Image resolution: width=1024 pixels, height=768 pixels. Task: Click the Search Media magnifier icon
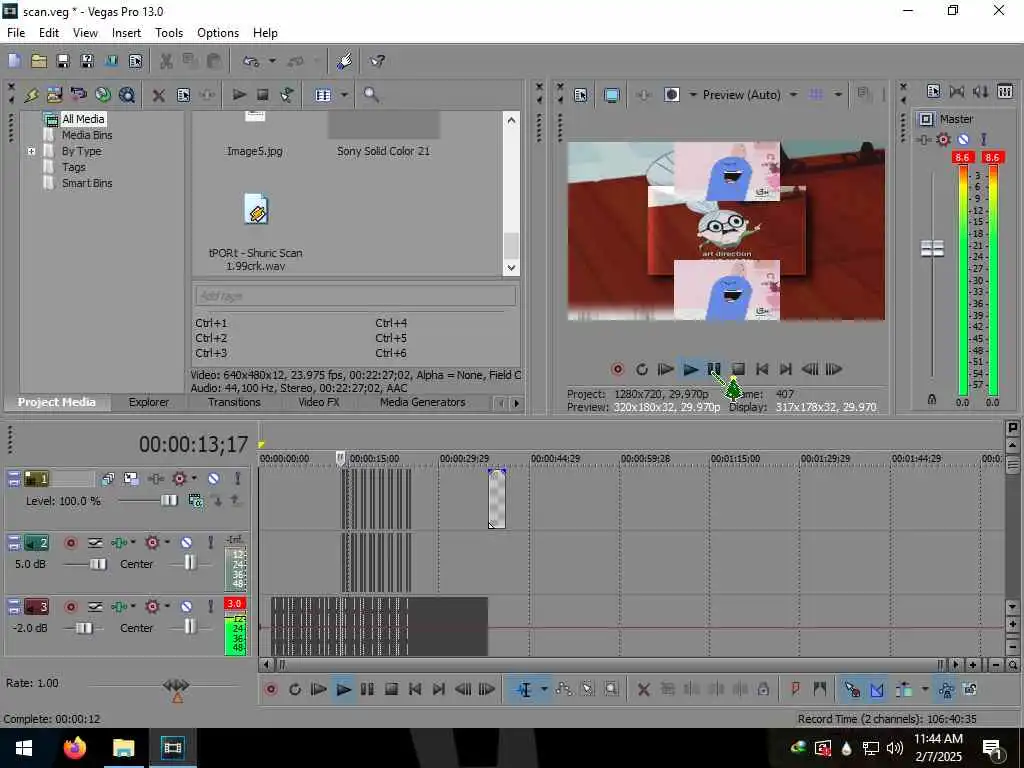click(x=371, y=95)
